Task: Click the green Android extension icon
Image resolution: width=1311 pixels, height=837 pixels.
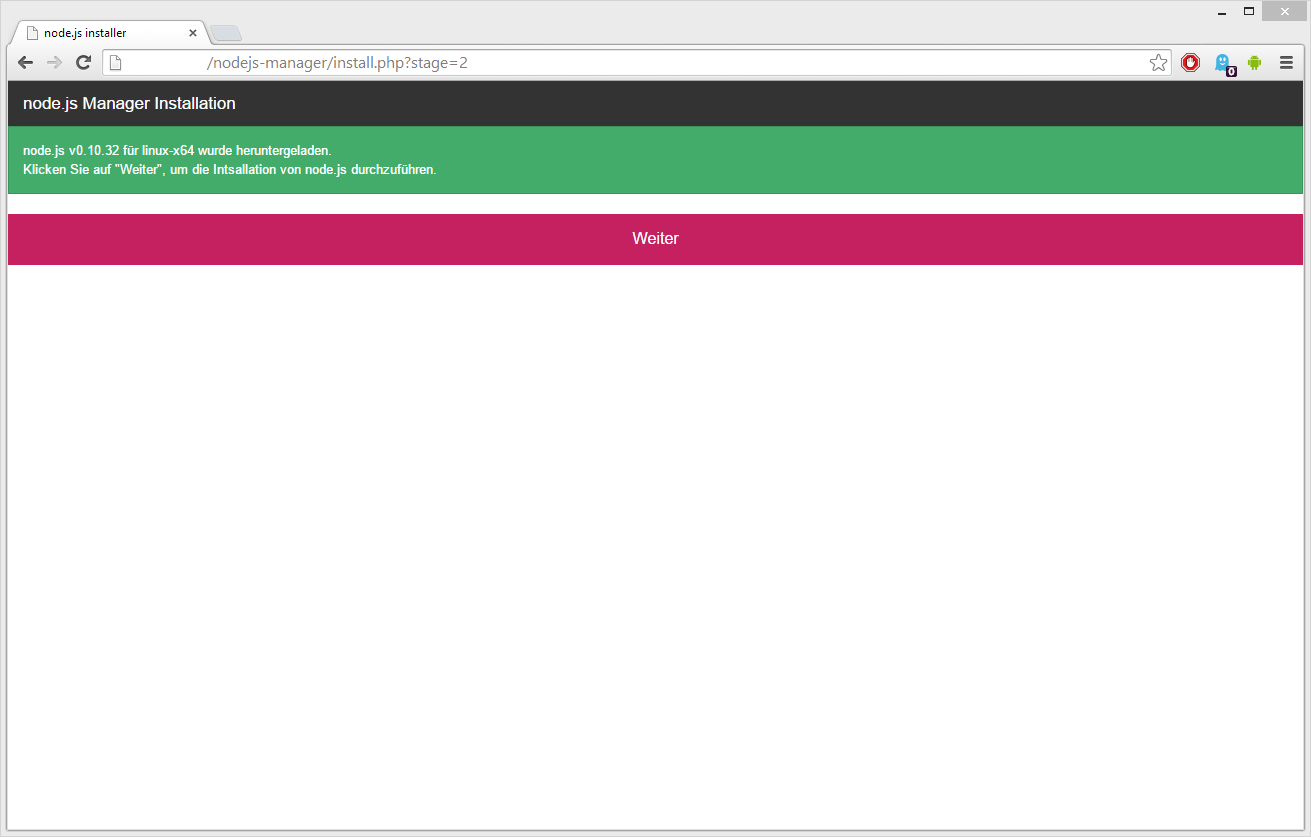Action: click(1254, 63)
